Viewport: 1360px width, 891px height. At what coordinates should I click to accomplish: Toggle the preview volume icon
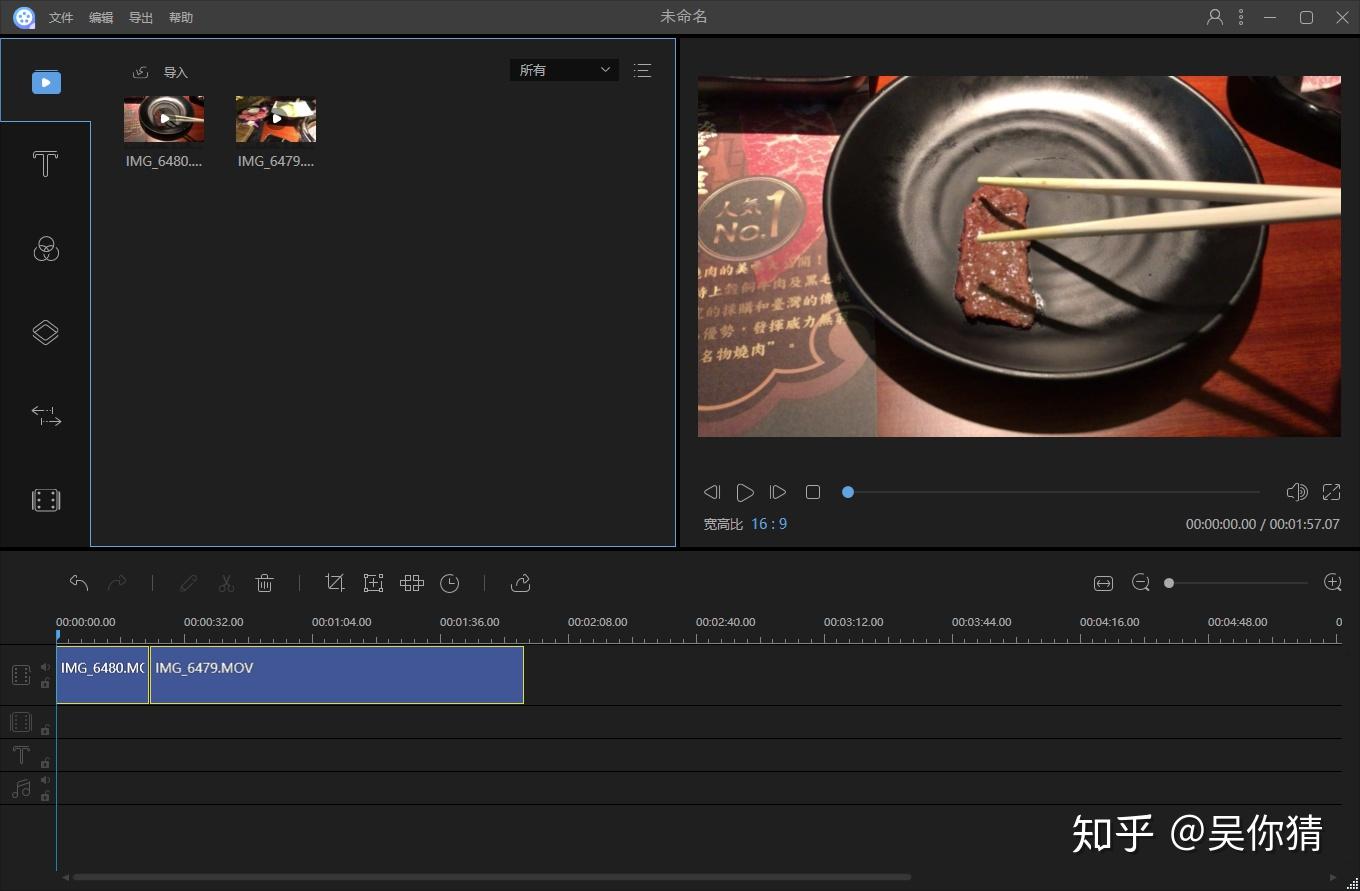pos(1297,492)
